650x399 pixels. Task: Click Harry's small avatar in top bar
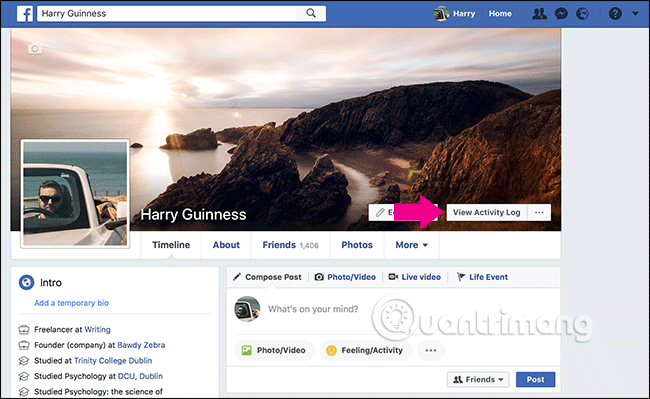coord(441,14)
